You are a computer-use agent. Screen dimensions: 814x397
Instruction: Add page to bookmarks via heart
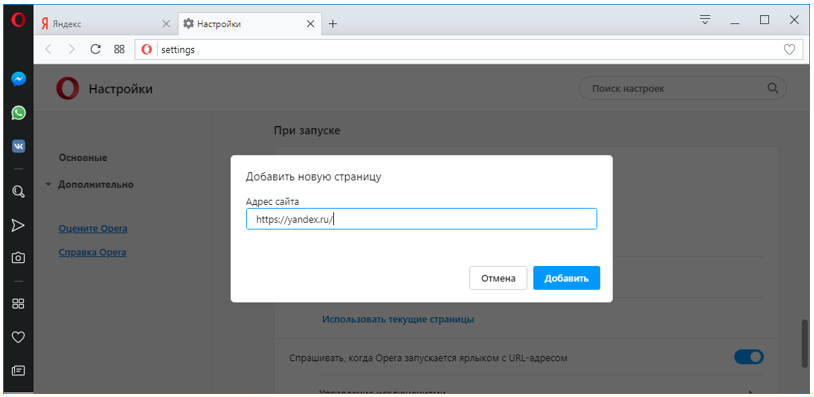[789, 50]
